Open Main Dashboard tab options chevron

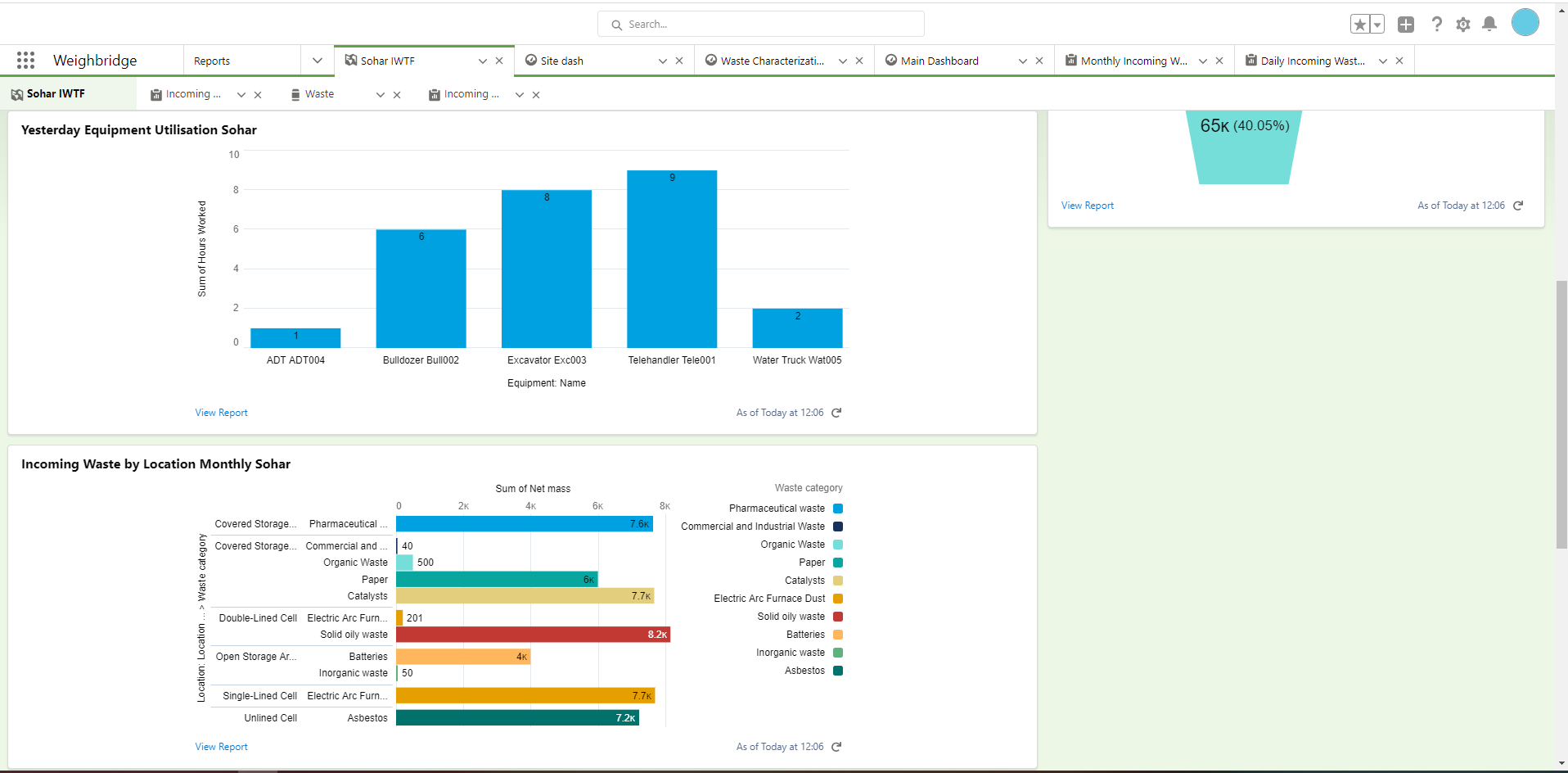[x=1023, y=61]
